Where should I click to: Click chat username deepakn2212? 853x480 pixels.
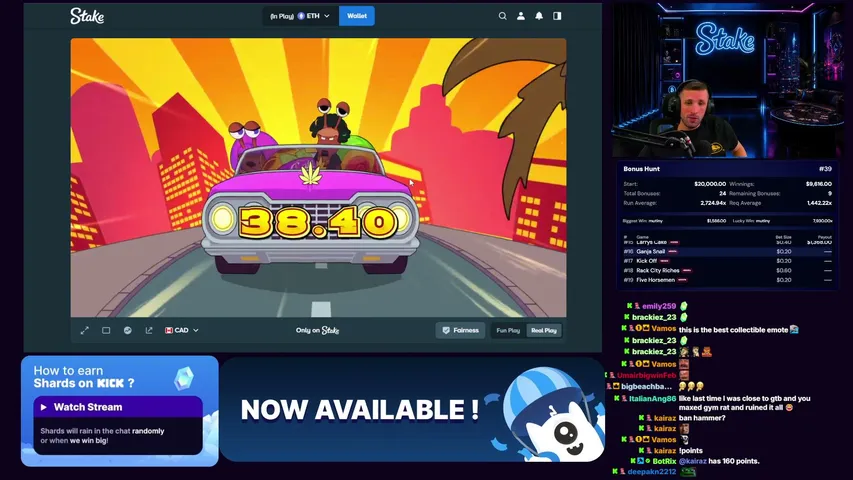coord(652,472)
